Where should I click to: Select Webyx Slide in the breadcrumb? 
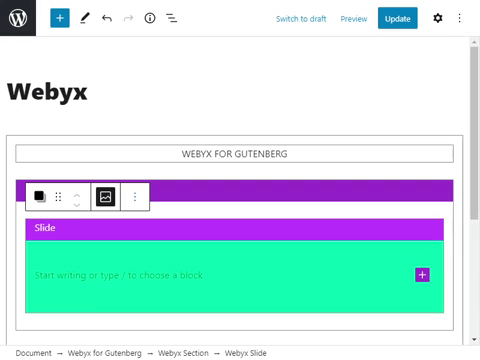[x=245, y=353]
